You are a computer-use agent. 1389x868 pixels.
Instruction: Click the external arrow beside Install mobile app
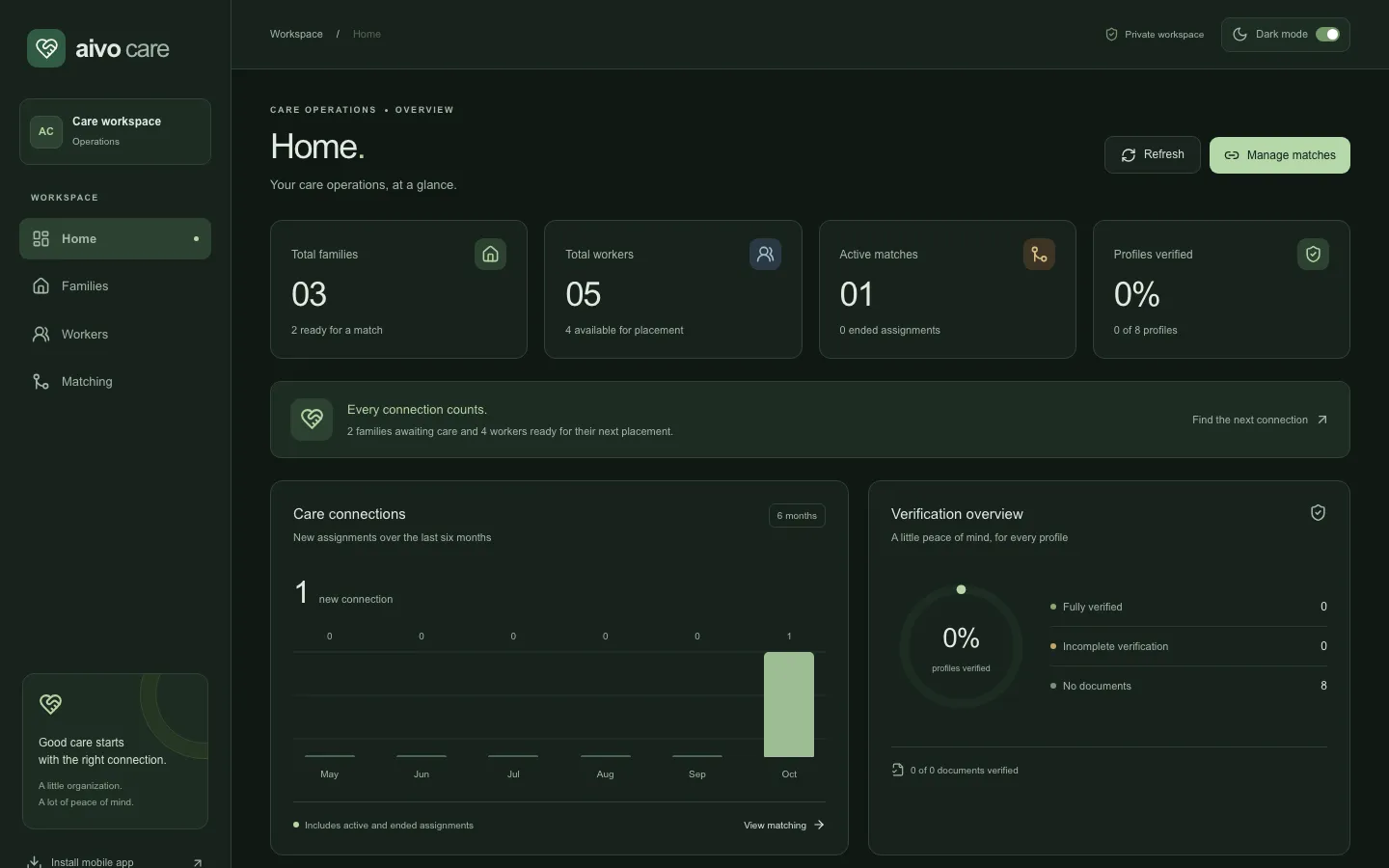point(198,862)
